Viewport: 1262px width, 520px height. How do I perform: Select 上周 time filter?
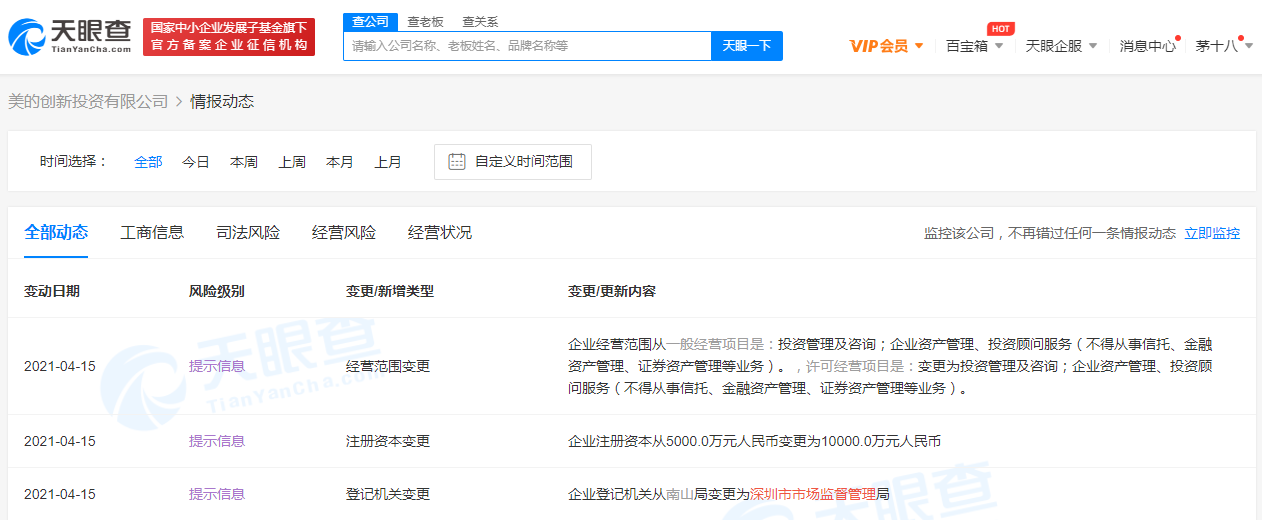coord(292,161)
